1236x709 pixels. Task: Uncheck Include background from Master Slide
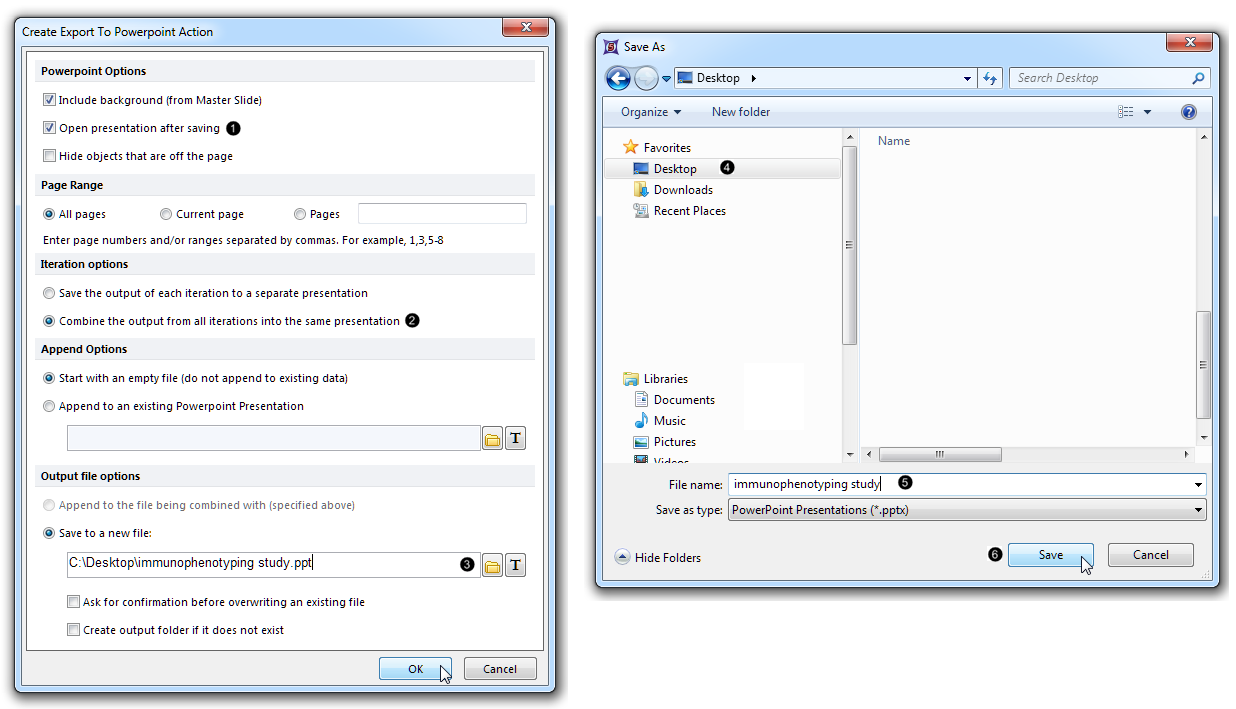pos(50,100)
